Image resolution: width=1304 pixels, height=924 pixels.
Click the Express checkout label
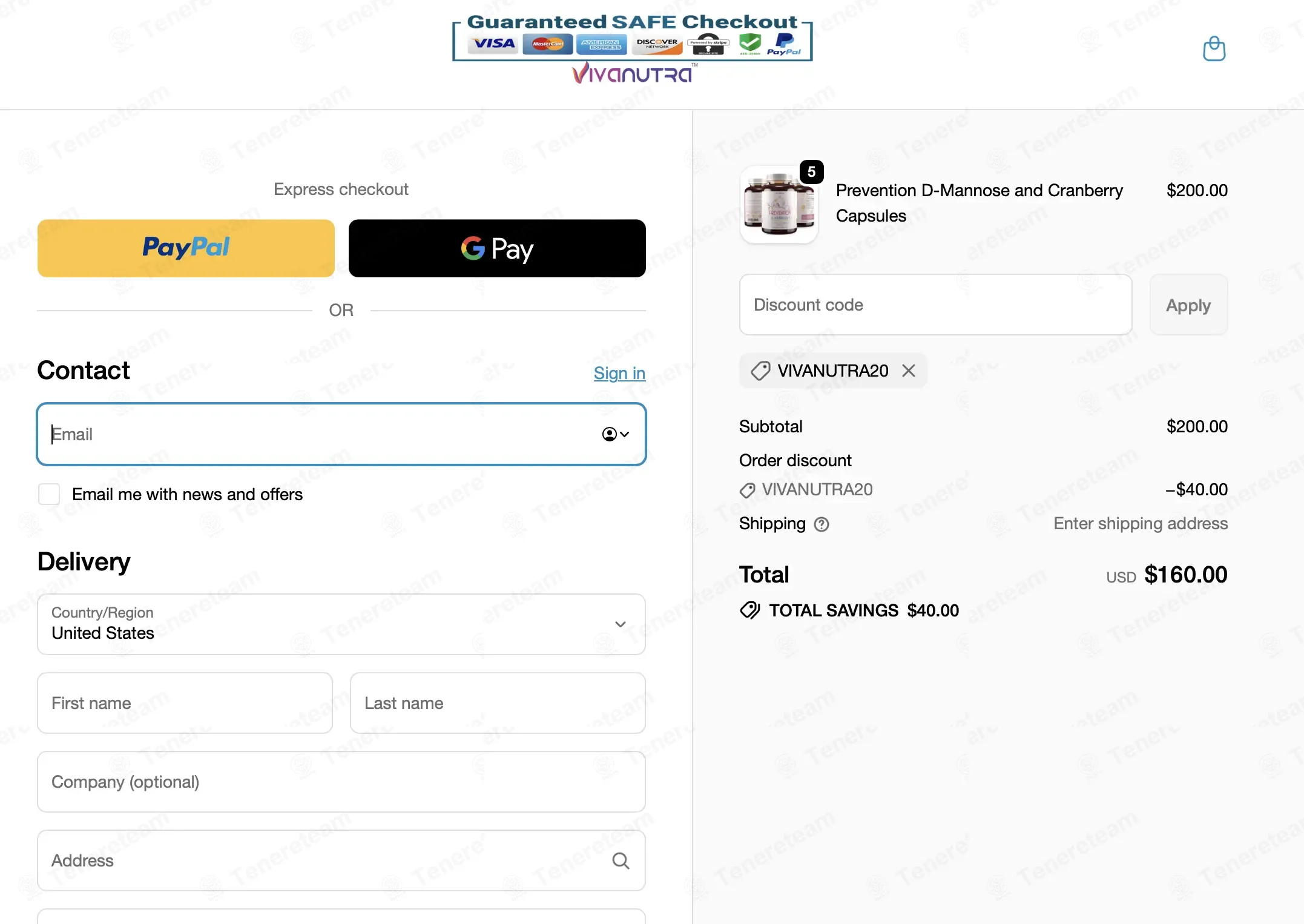coord(341,189)
